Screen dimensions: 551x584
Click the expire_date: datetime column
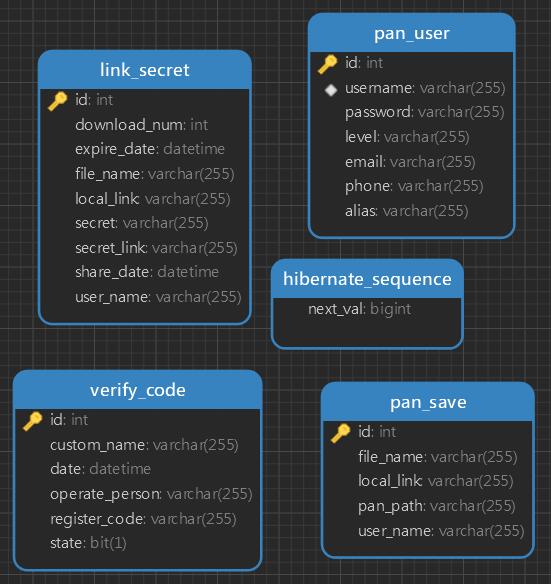coord(150,149)
